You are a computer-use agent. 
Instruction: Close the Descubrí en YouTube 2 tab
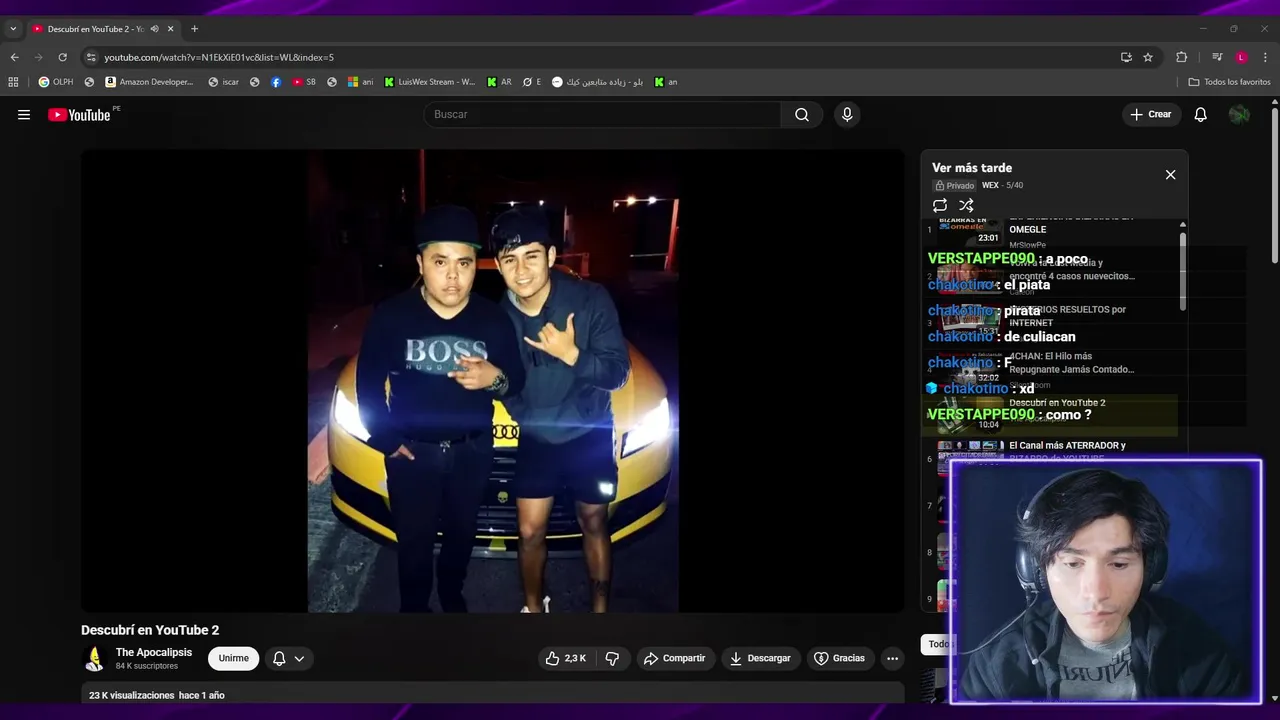170,29
